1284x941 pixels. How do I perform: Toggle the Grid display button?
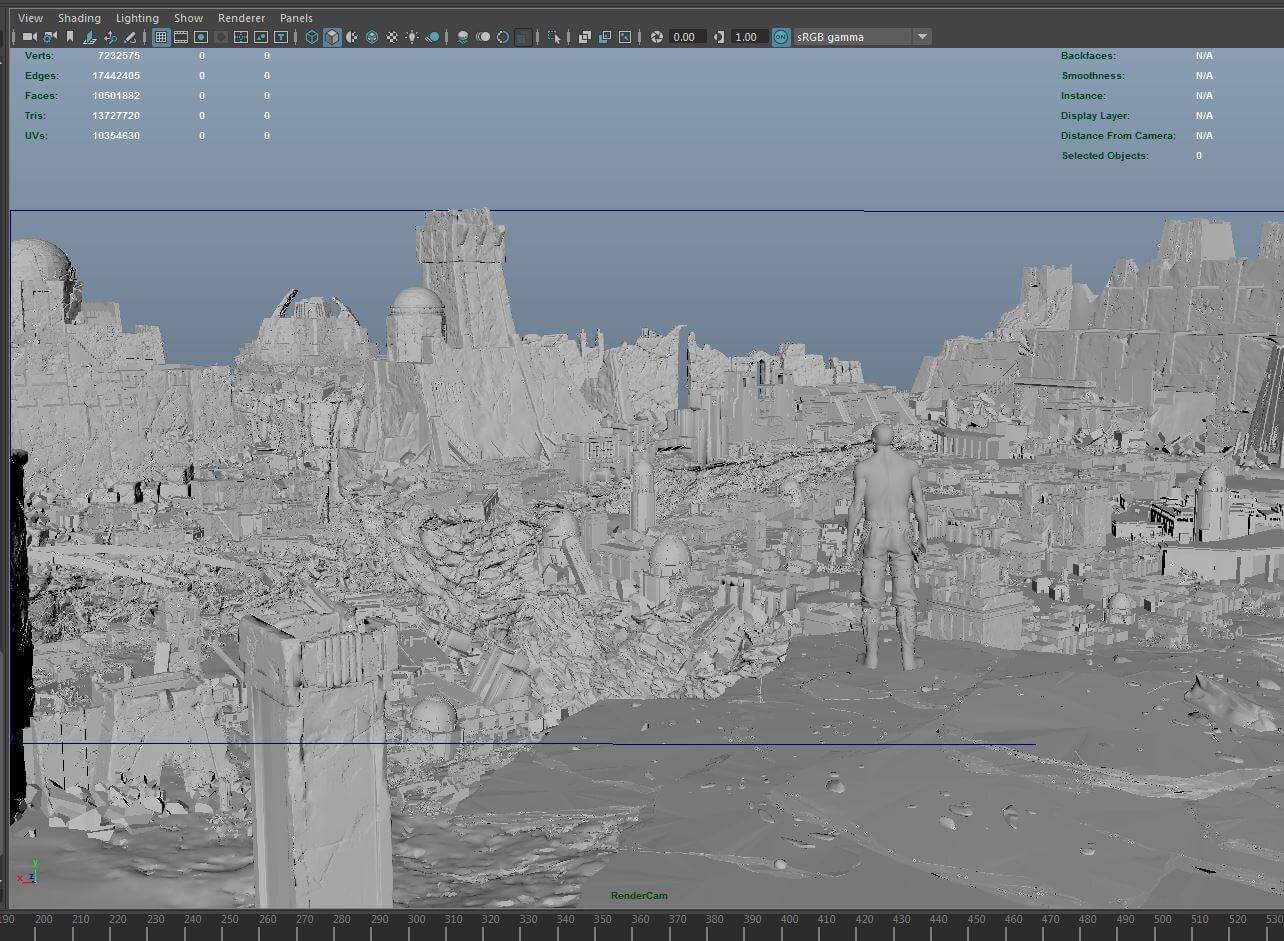pos(161,37)
